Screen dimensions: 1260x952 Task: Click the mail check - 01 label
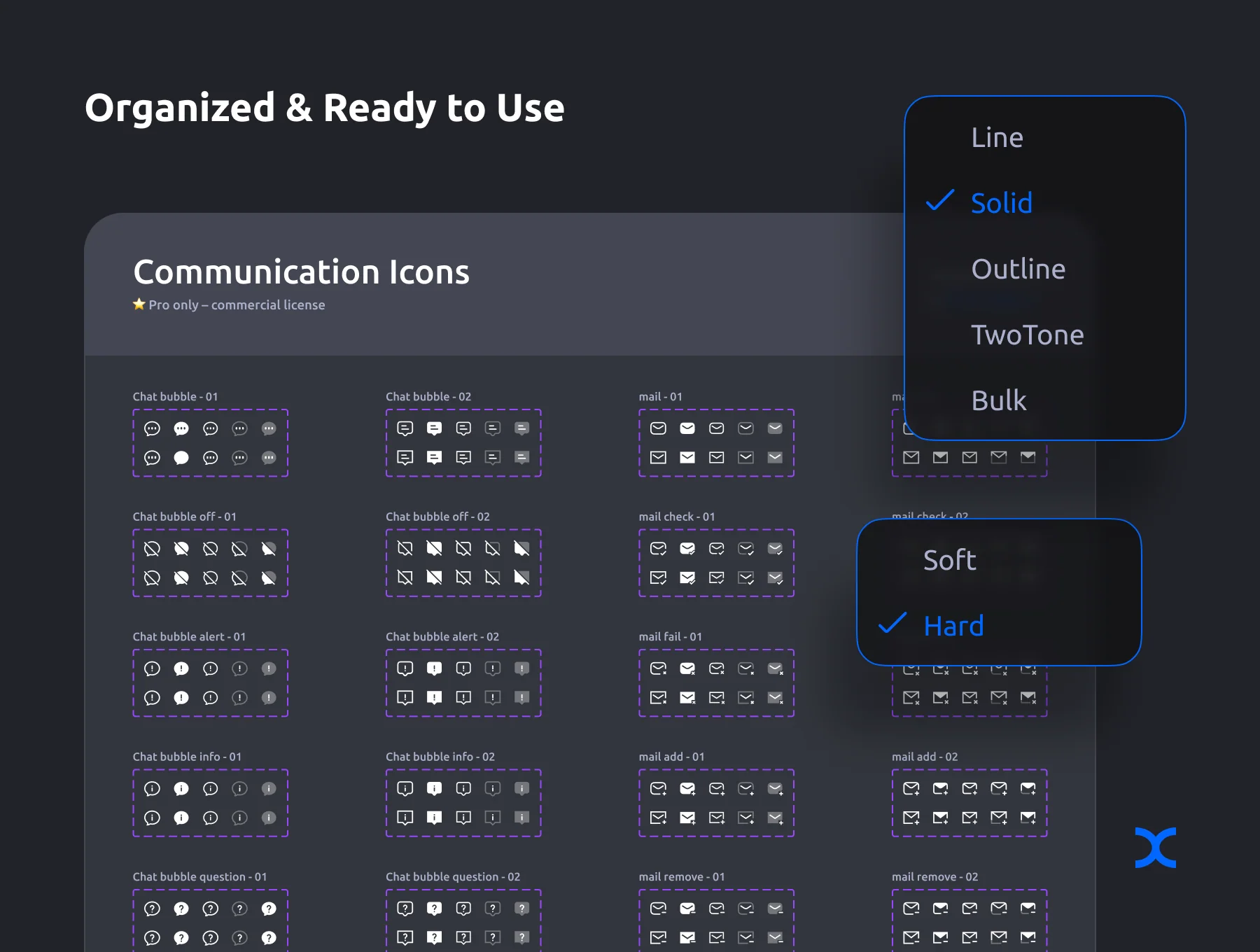[677, 517]
